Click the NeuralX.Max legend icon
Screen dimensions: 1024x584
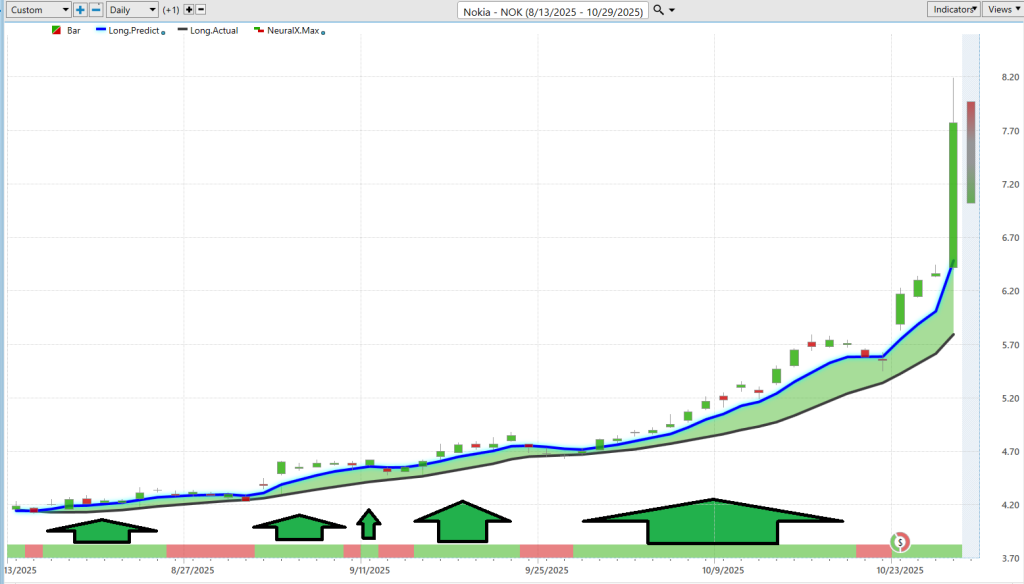[259, 30]
